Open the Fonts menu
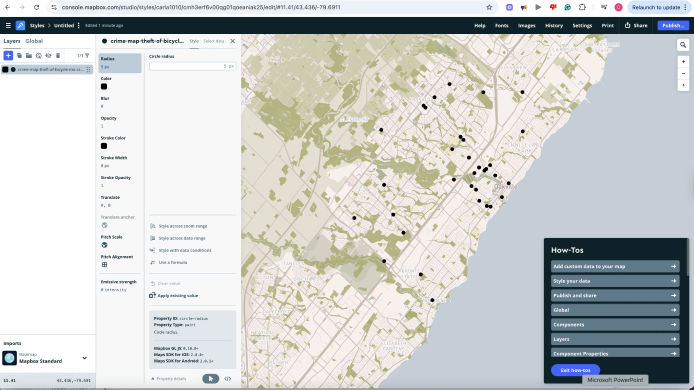Image resolution: width=694 pixels, height=390 pixels. pyautogui.click(x=501, y=26)
